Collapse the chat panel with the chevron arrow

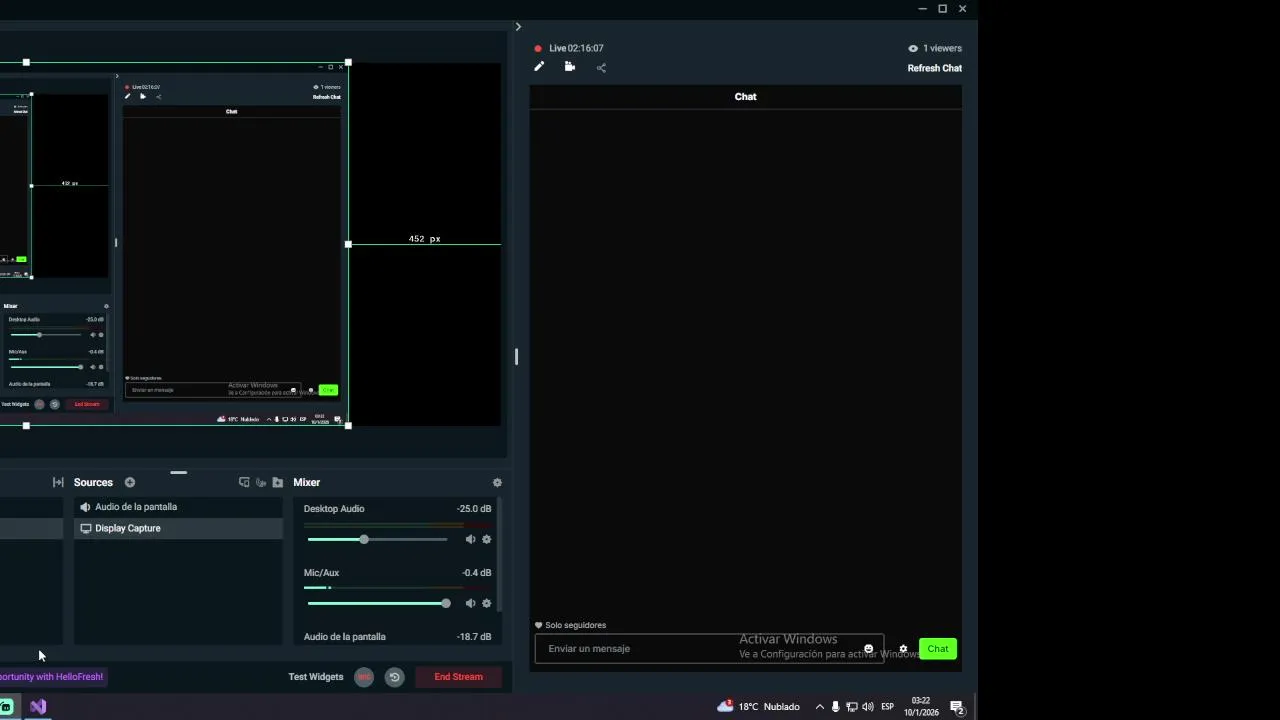[518, 27]
